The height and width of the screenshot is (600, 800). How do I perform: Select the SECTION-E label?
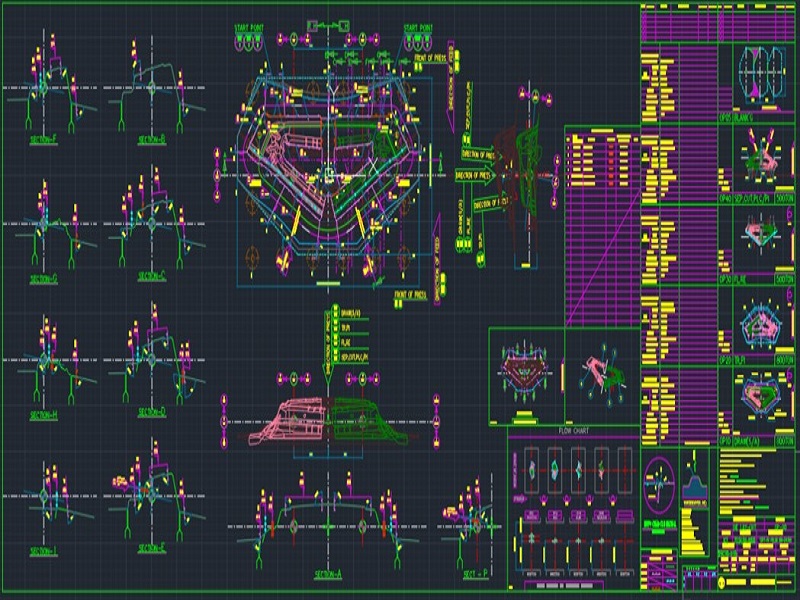click(151, 548)
